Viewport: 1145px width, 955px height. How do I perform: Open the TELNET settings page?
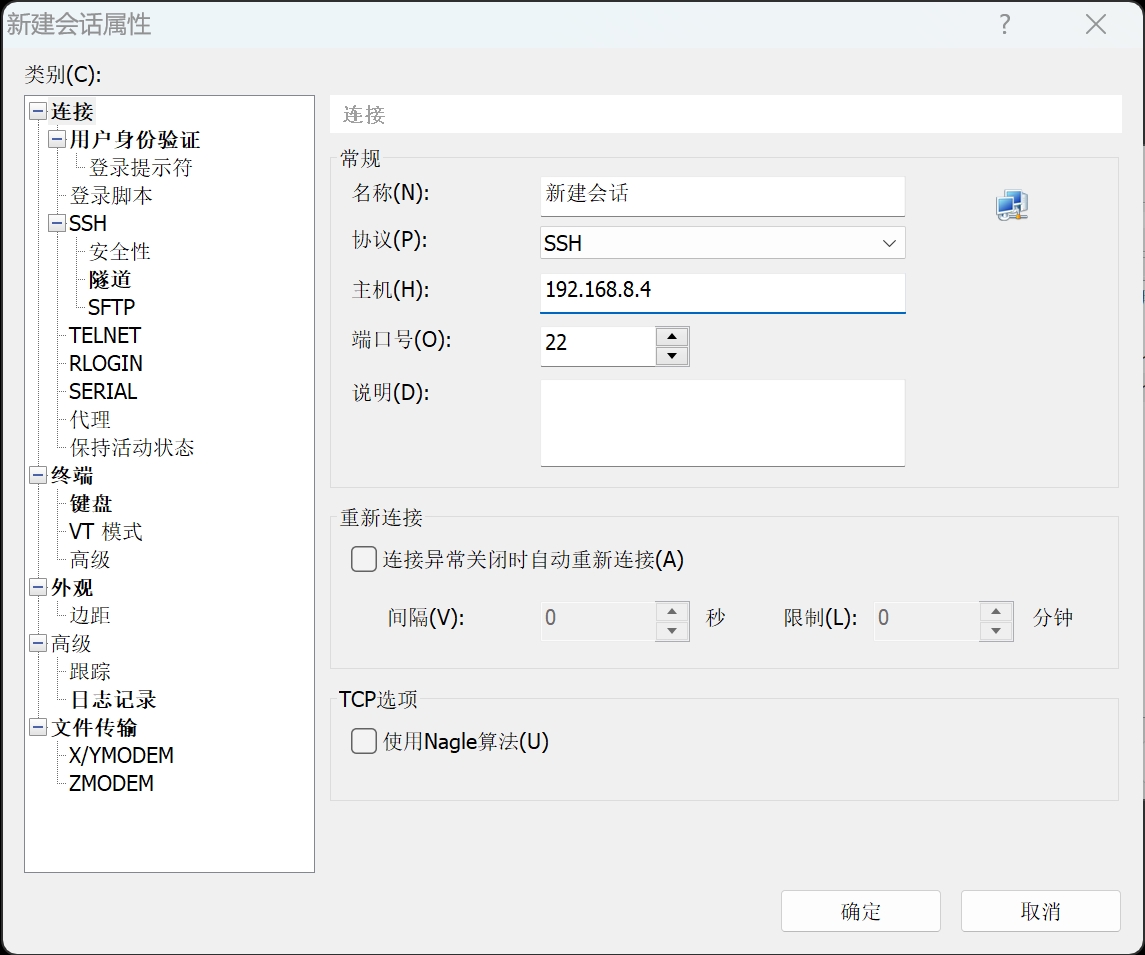click(105, 336)
